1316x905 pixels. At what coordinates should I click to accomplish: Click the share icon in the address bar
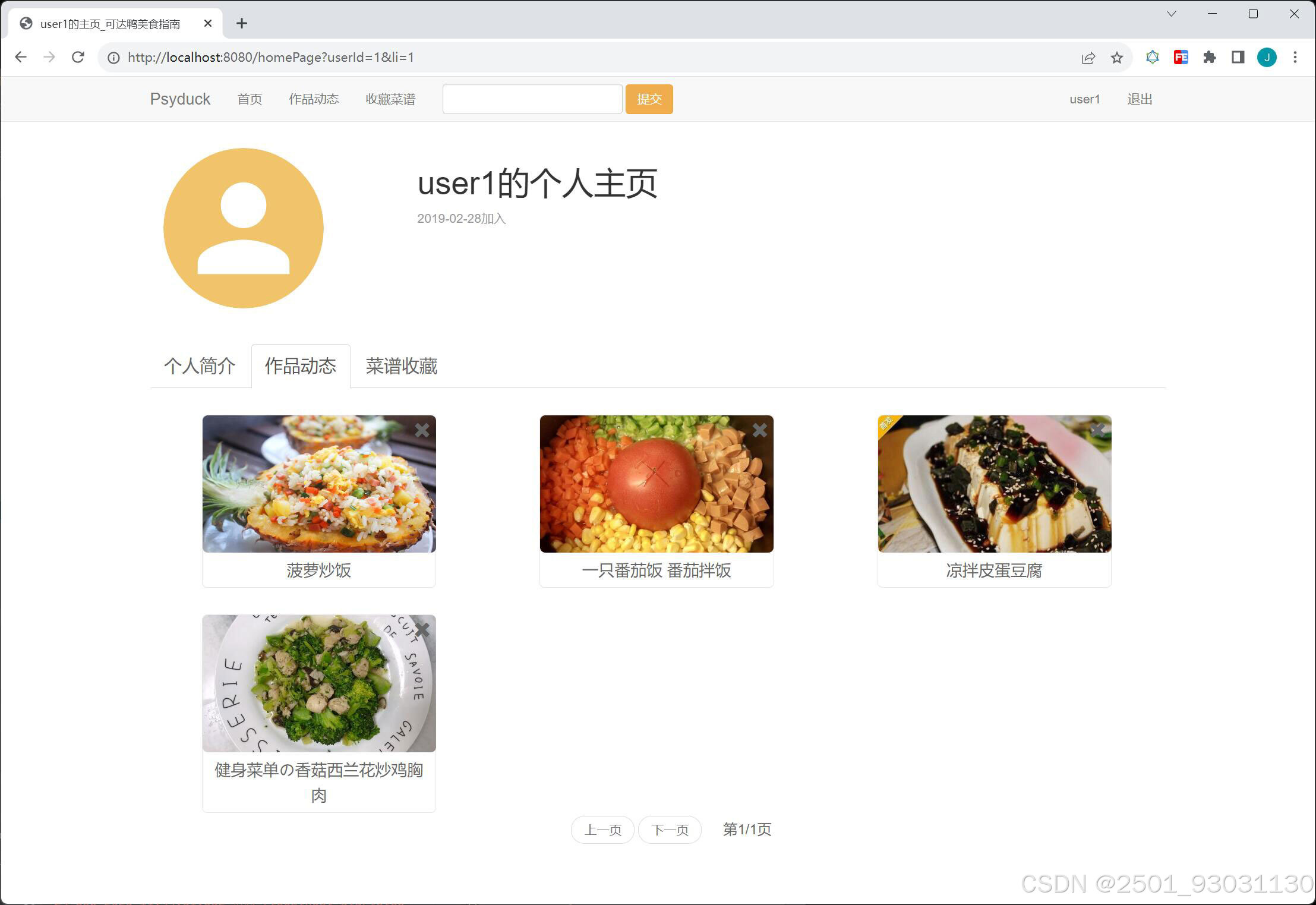(x=1088, y=57)
